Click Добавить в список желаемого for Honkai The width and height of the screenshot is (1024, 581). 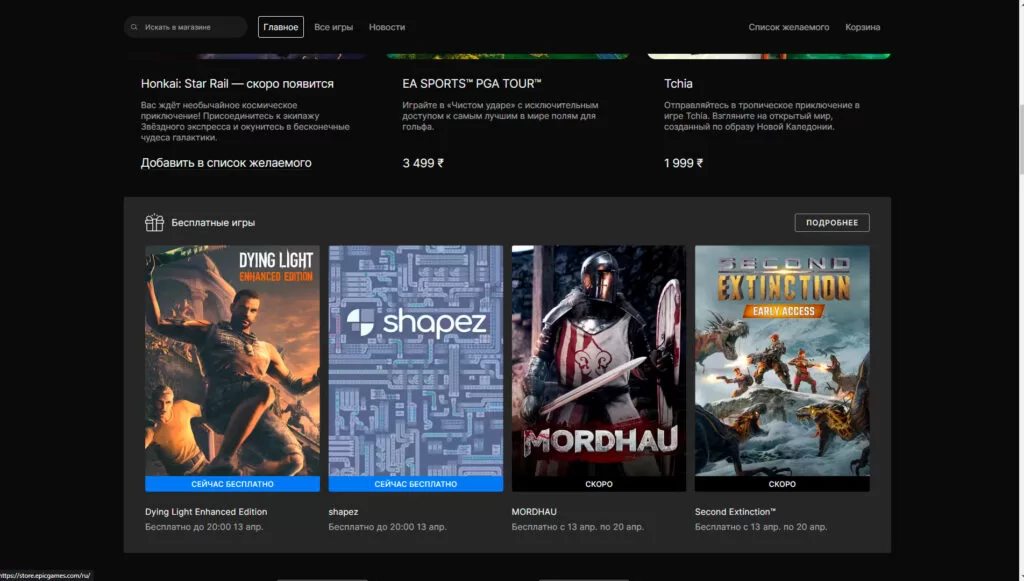click(x=226, y=163)
